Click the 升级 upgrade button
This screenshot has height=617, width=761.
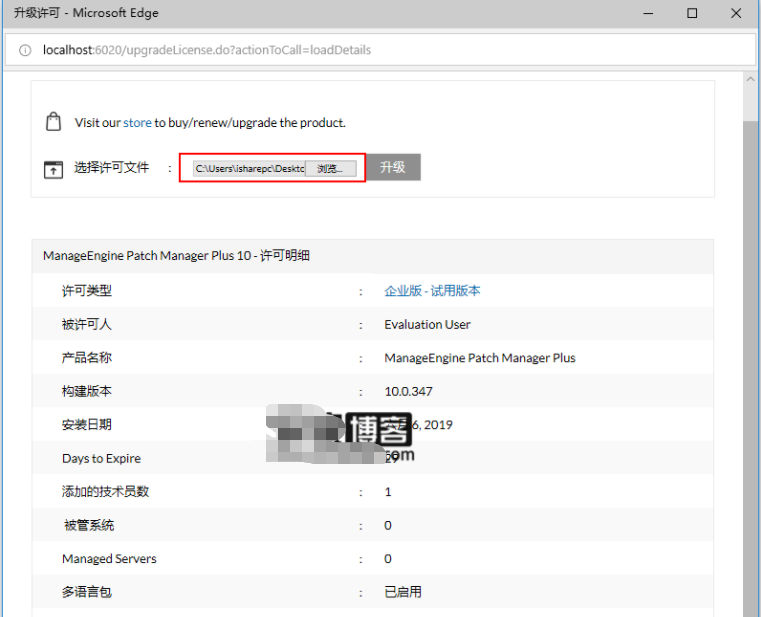pos(393,167)
